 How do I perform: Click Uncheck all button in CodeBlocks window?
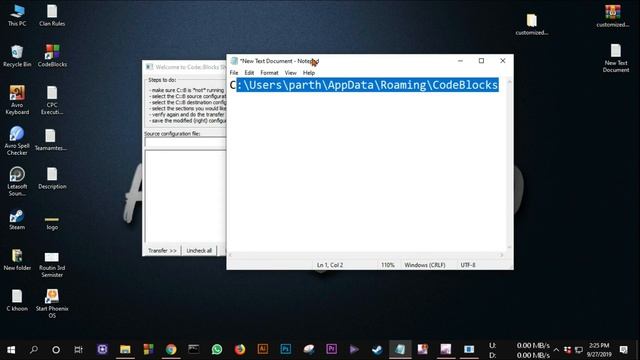199,250
